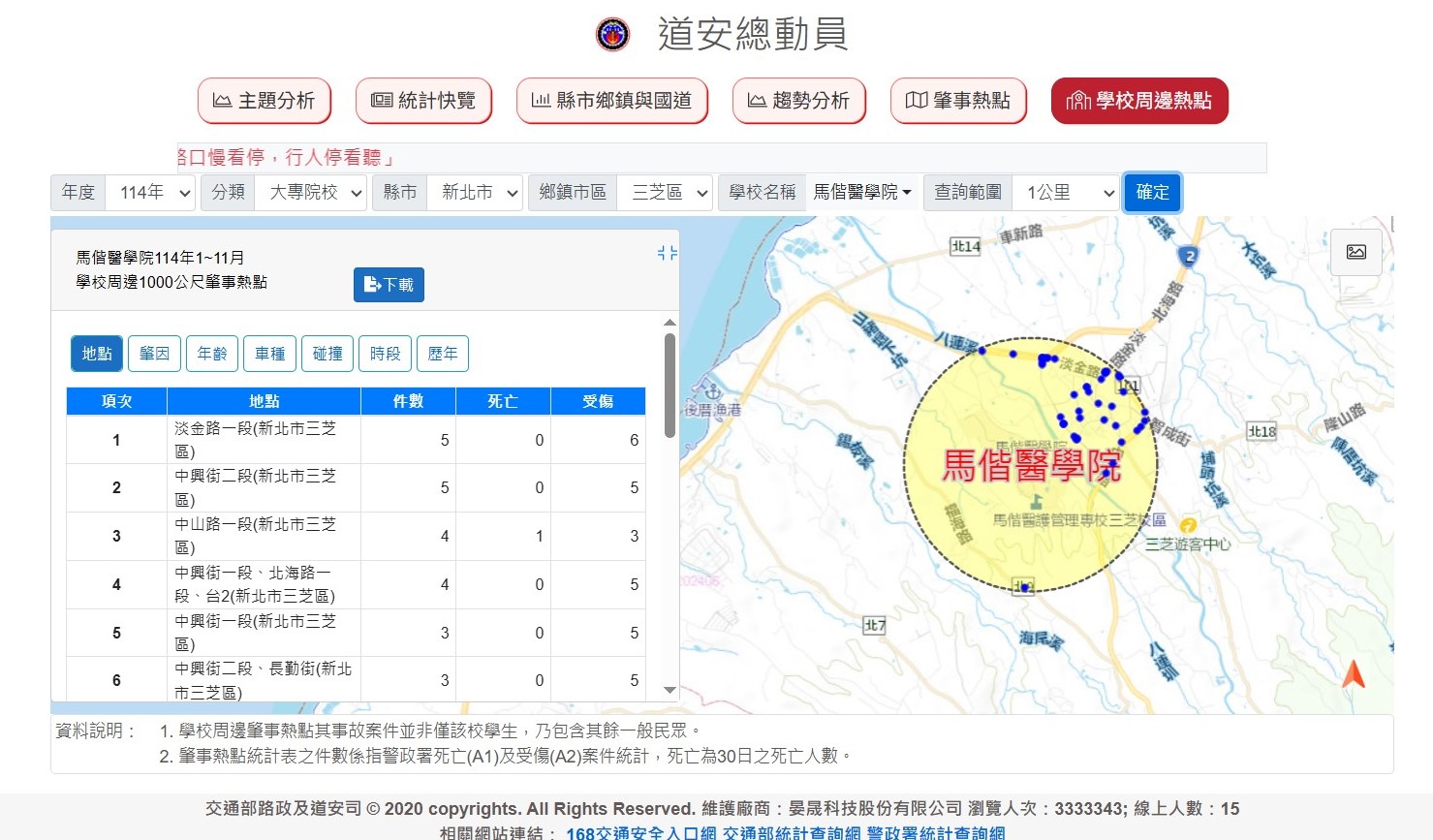Open 統計快覽 from the top navigation
Screen dimensions: 1433x840
coord(423,100)
